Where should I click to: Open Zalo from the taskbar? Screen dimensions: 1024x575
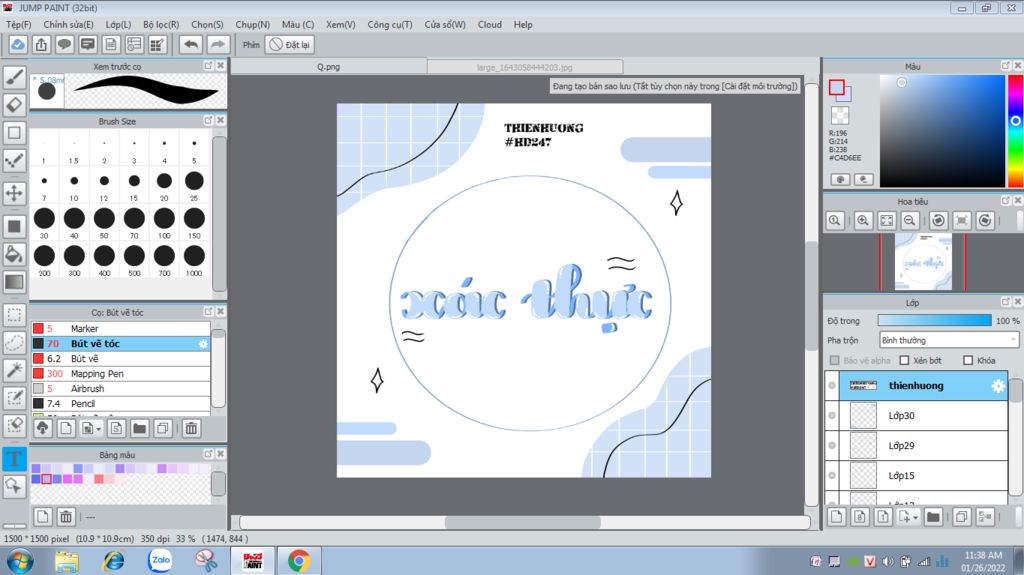pos(160,561)
